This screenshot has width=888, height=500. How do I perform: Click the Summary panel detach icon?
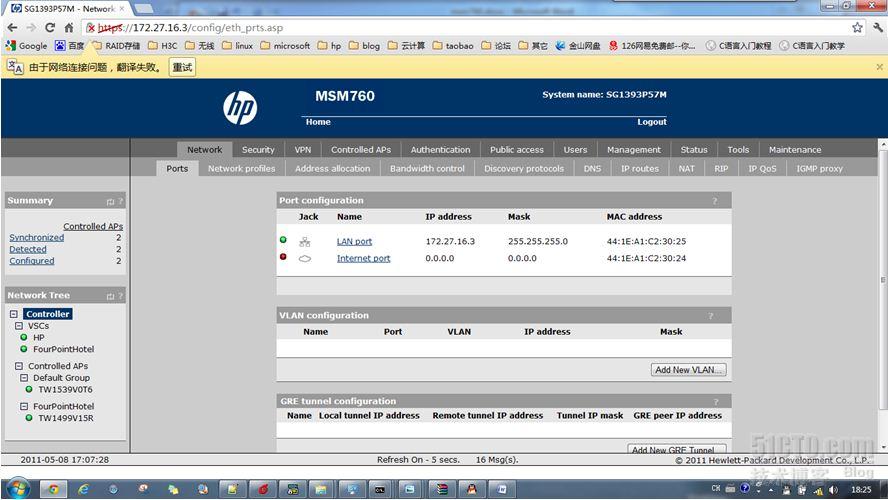[x=110, y=202]
